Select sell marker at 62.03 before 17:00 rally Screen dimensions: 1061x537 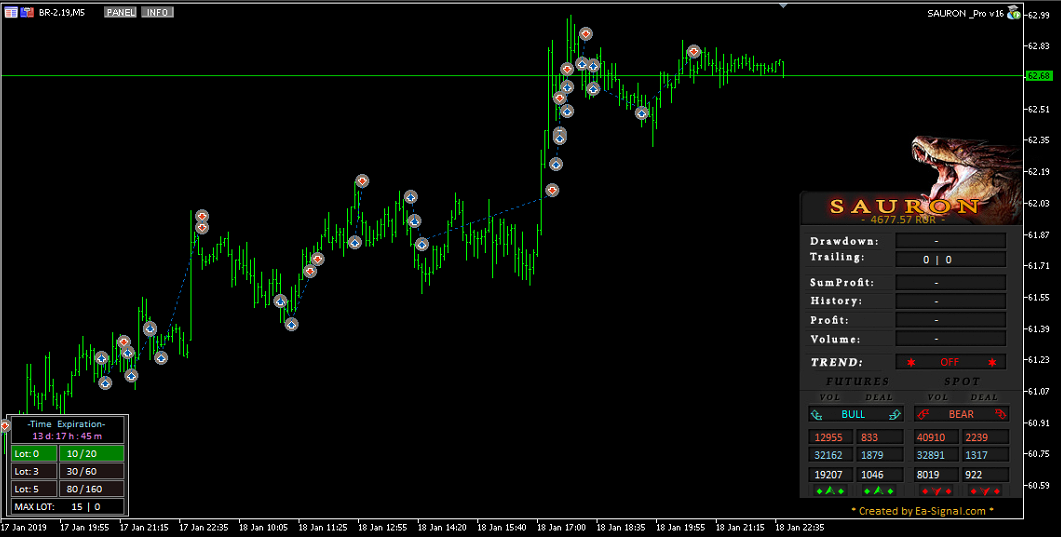(x=552, y=191)
